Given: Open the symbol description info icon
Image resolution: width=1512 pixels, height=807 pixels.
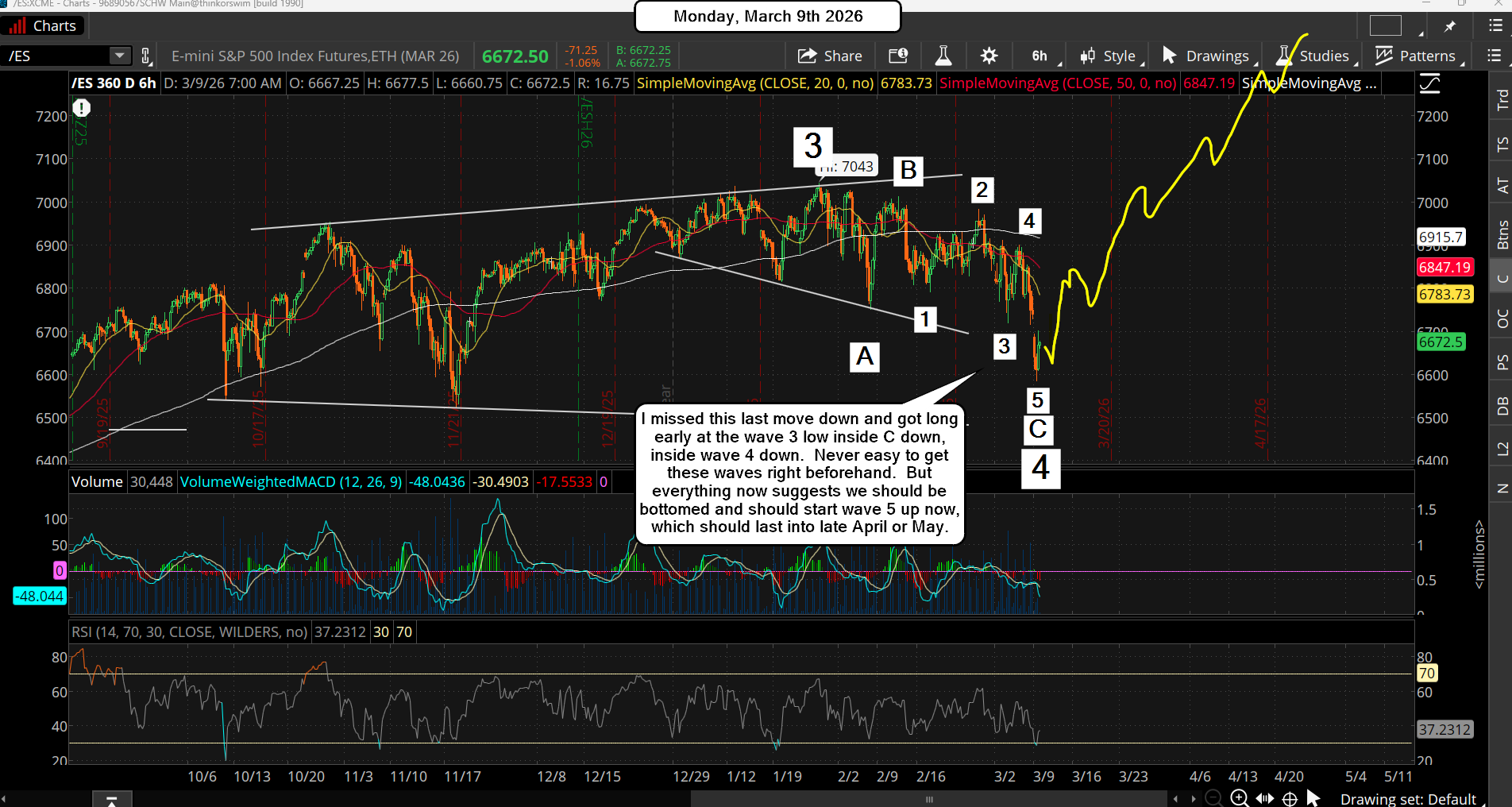Looking at the screenshot, I should [897, 56].
